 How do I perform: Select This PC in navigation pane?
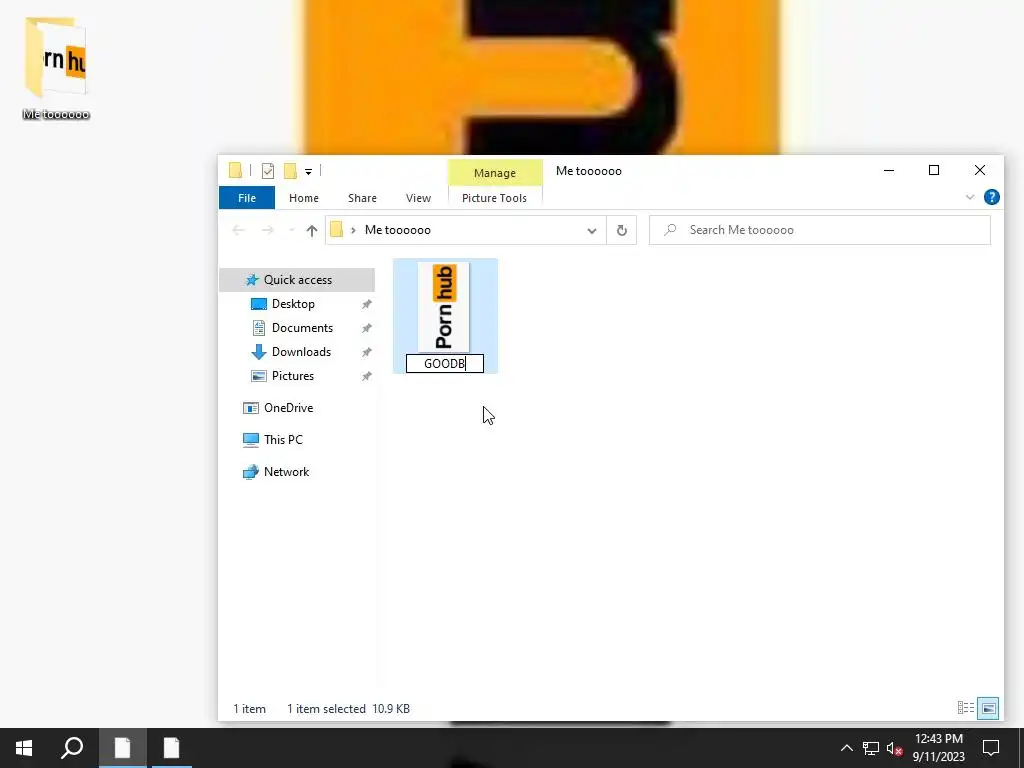pos(283,440)
